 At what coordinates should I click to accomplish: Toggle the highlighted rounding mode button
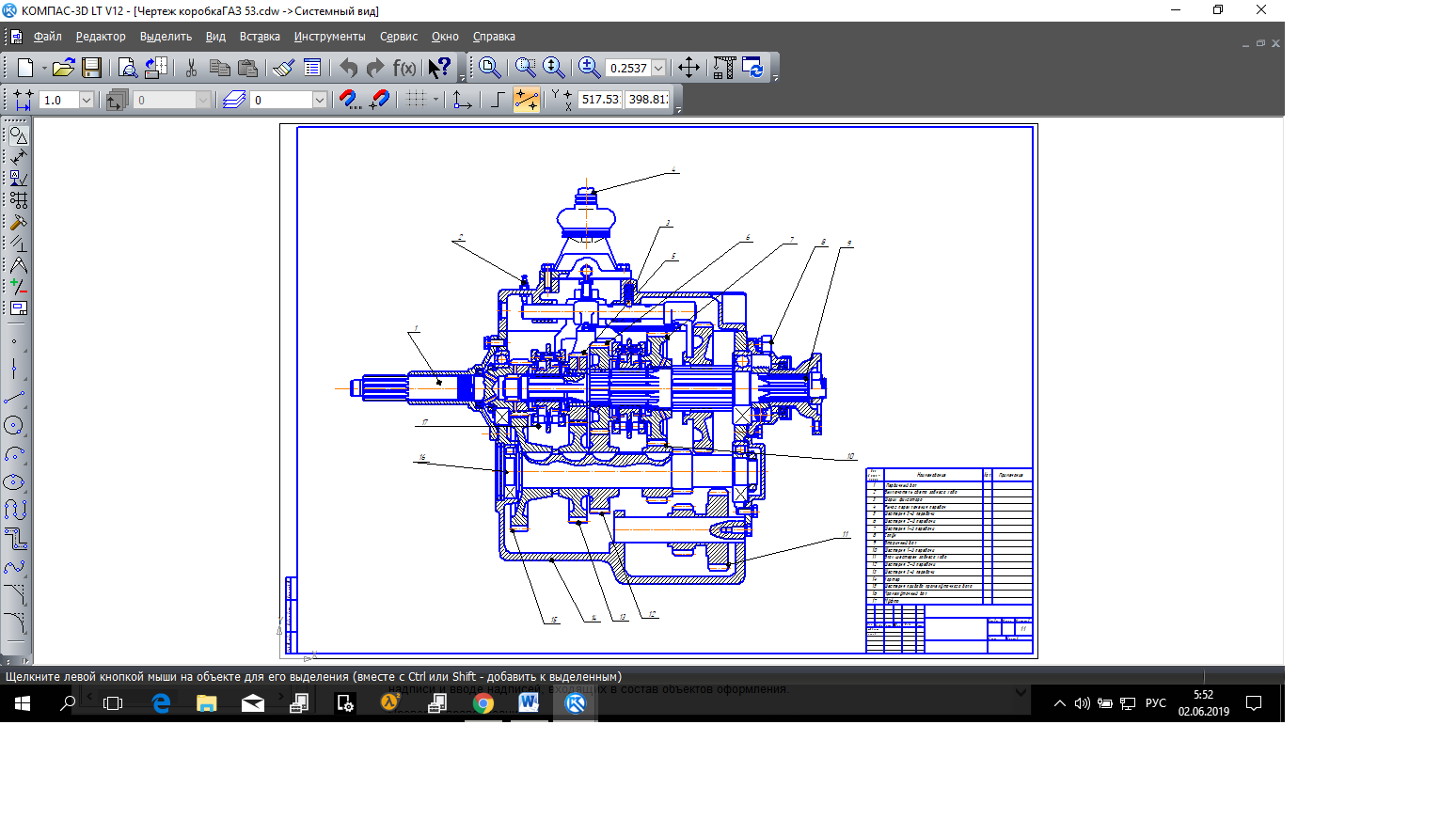[527, 100]
